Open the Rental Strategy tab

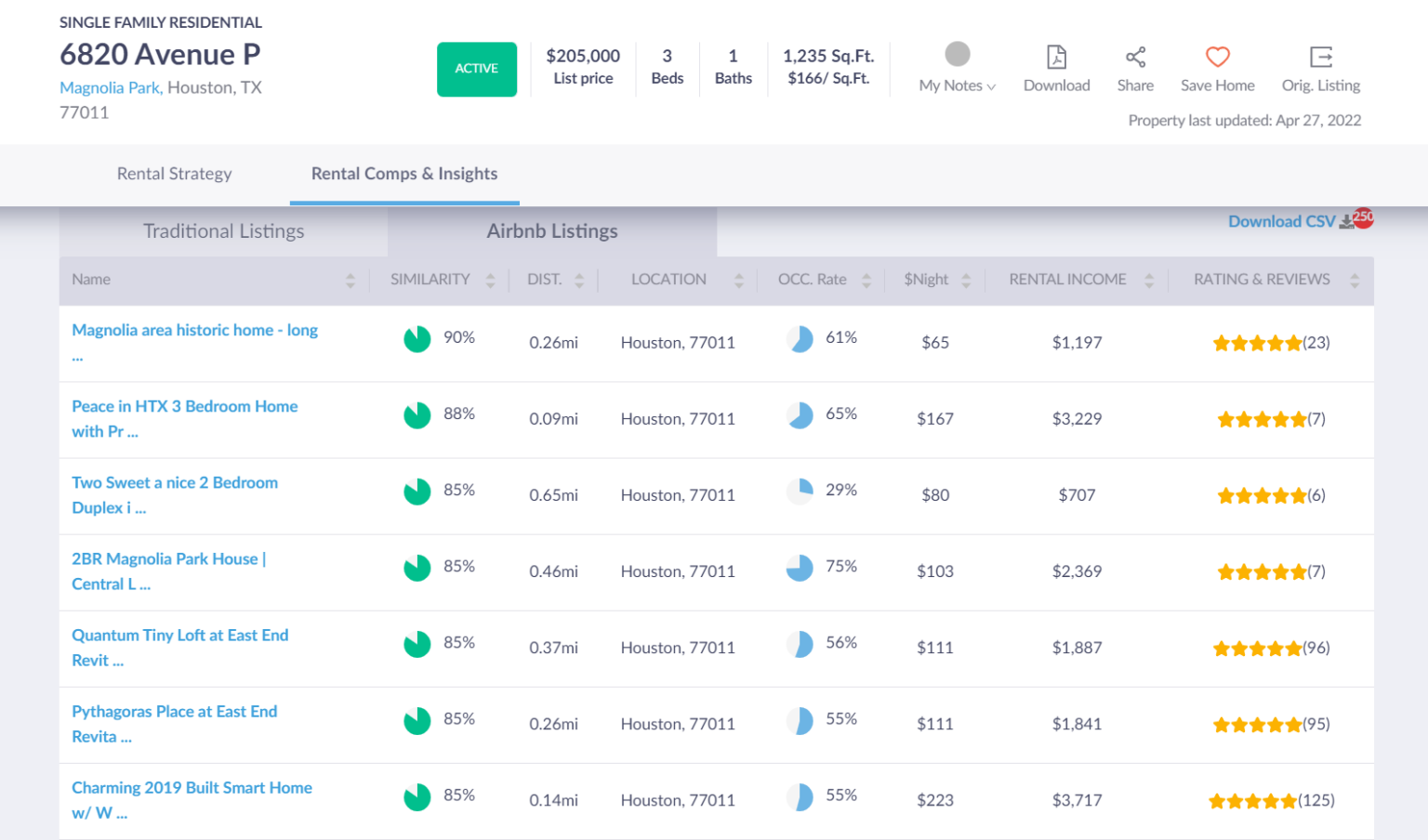[175, 174]
